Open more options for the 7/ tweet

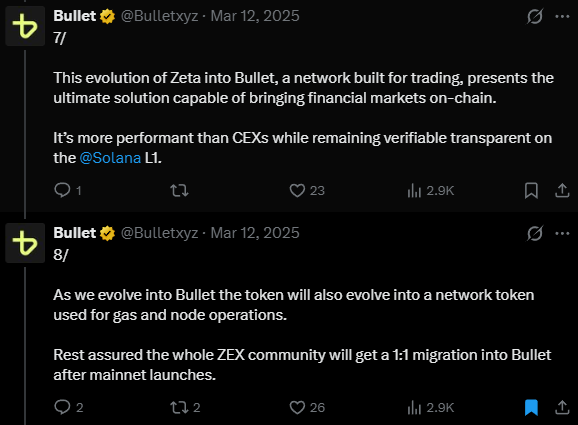click(x=563, y=16)
